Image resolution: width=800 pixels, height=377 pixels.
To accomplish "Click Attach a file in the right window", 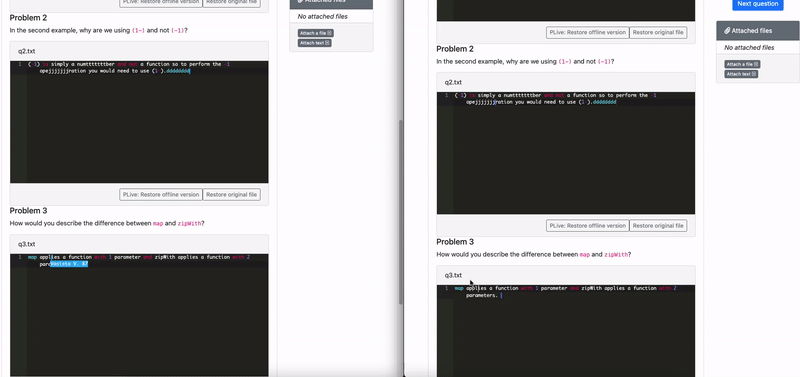I will pyautogui.click(x=742, y=64).
